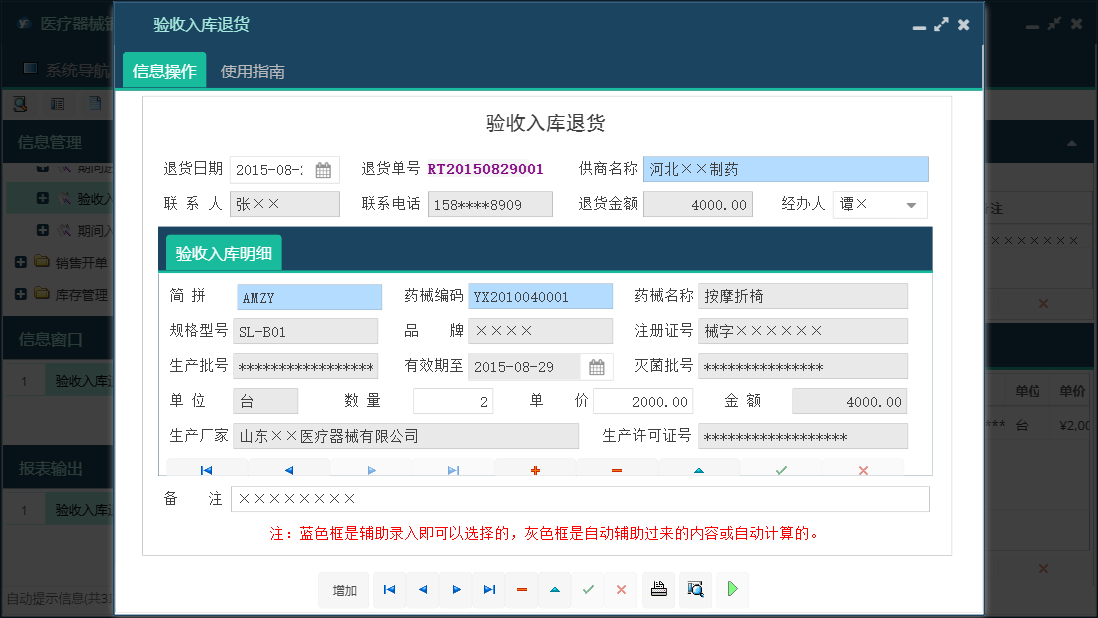Jump to first record using navigation icon
1098x618 pixels.
tap(389, 590)
